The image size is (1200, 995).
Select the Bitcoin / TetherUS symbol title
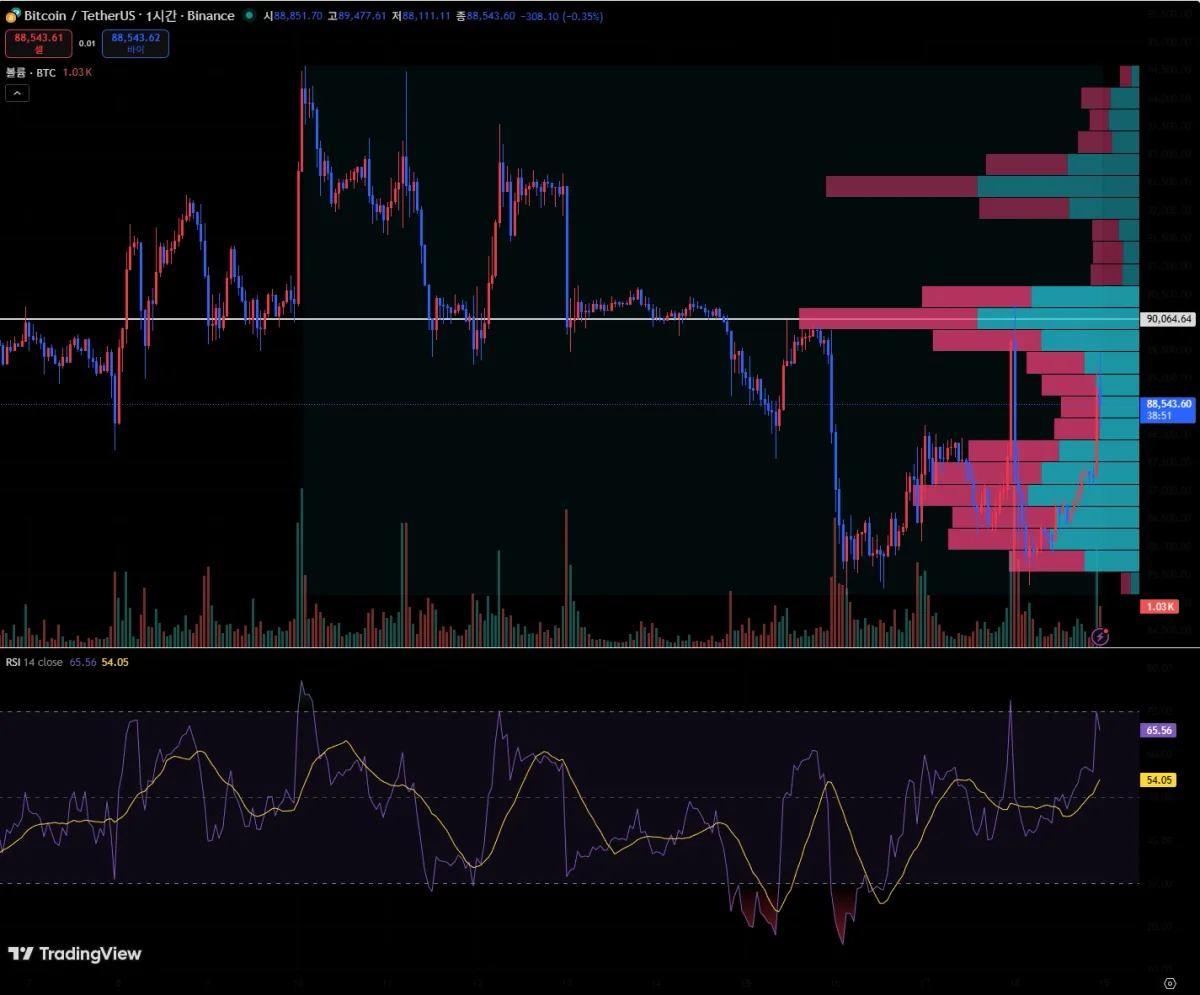(x=130, y=16)
